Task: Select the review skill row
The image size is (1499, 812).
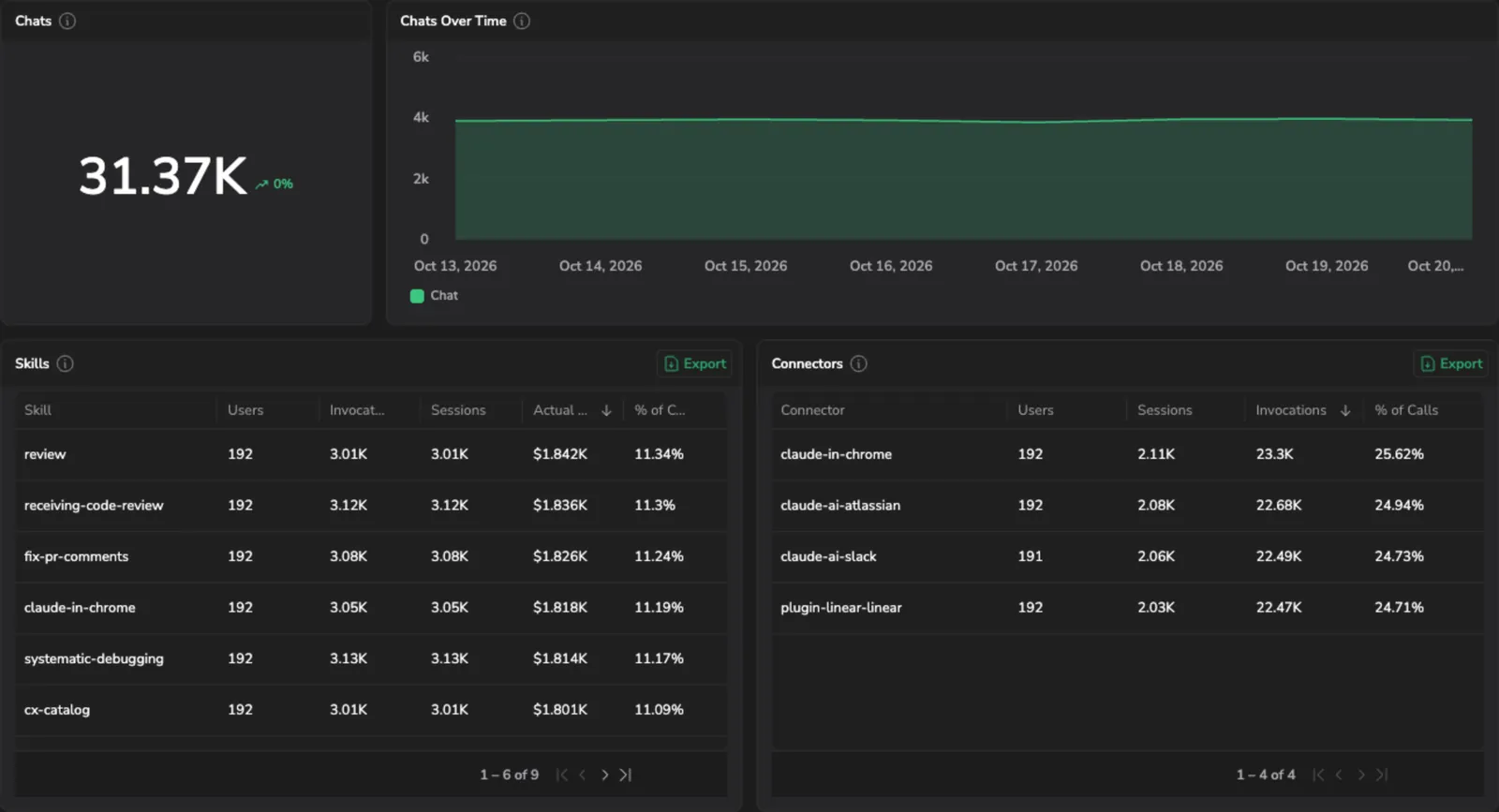Action: 371,454
